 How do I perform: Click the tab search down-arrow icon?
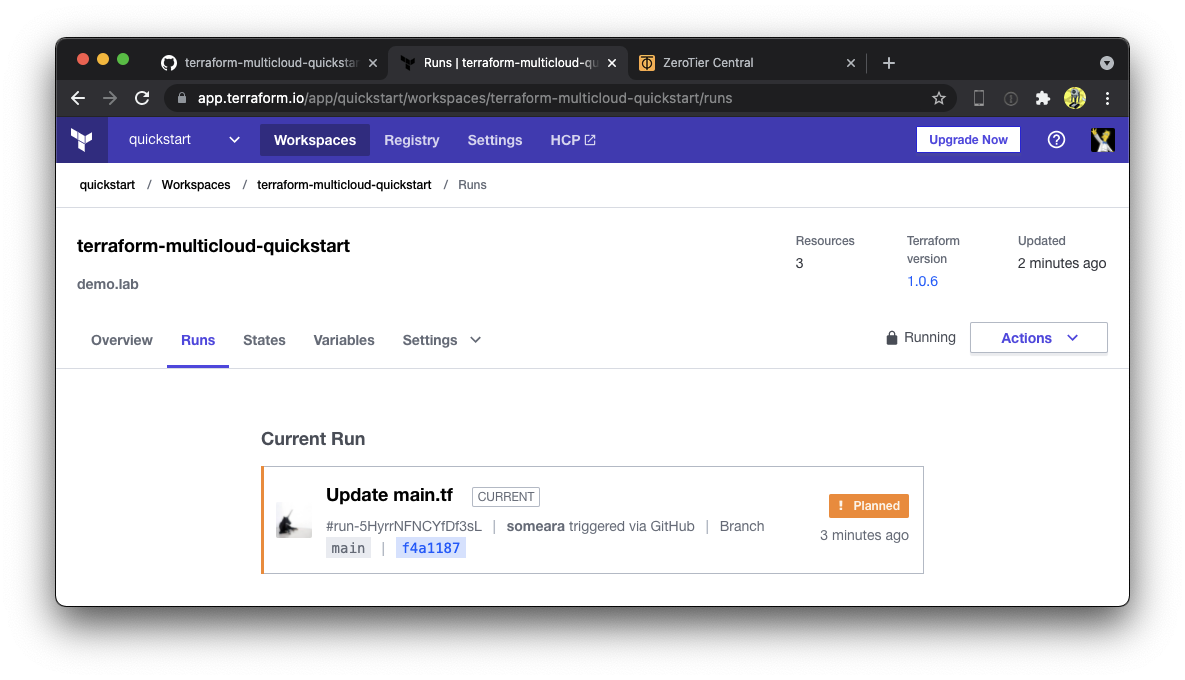(x=1106, y=63)
